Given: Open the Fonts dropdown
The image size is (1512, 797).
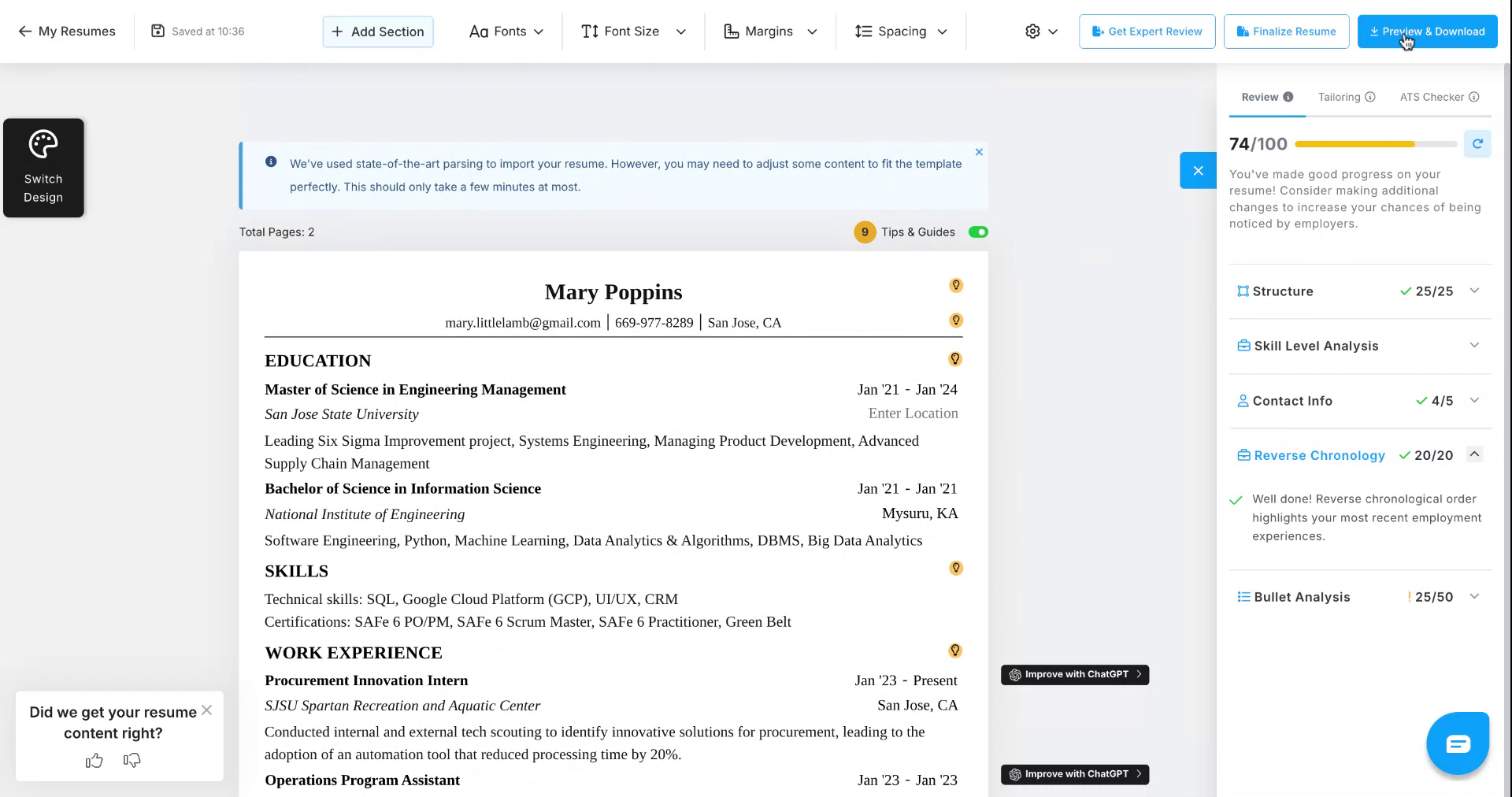Looking at the screenshot, I should coord(506,32).
